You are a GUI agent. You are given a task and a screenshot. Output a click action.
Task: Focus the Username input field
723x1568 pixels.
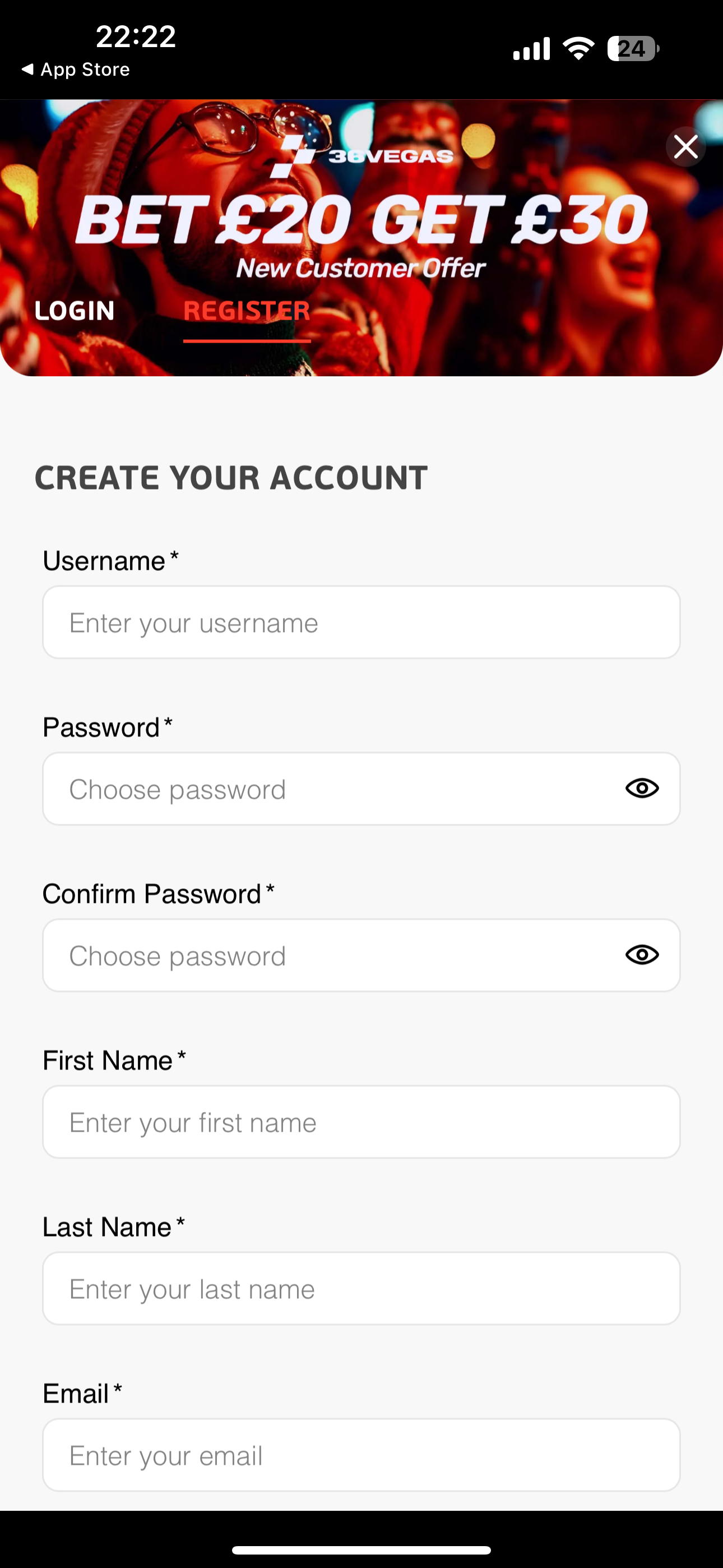click(x=361, y=622)
